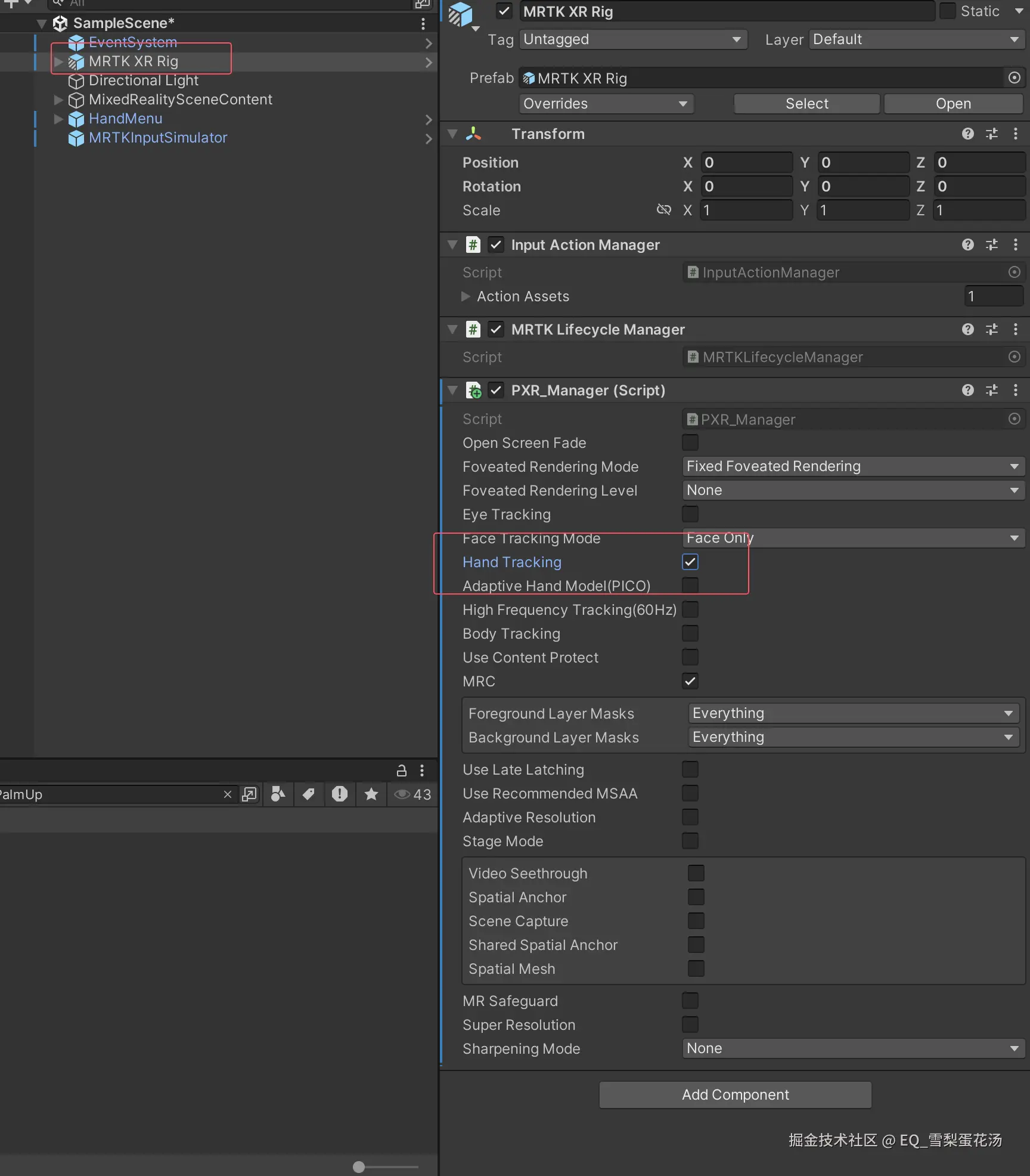Open the Layer dropdown
This screenshot has height=1176, width=1030.
click(x=917, y=39)
